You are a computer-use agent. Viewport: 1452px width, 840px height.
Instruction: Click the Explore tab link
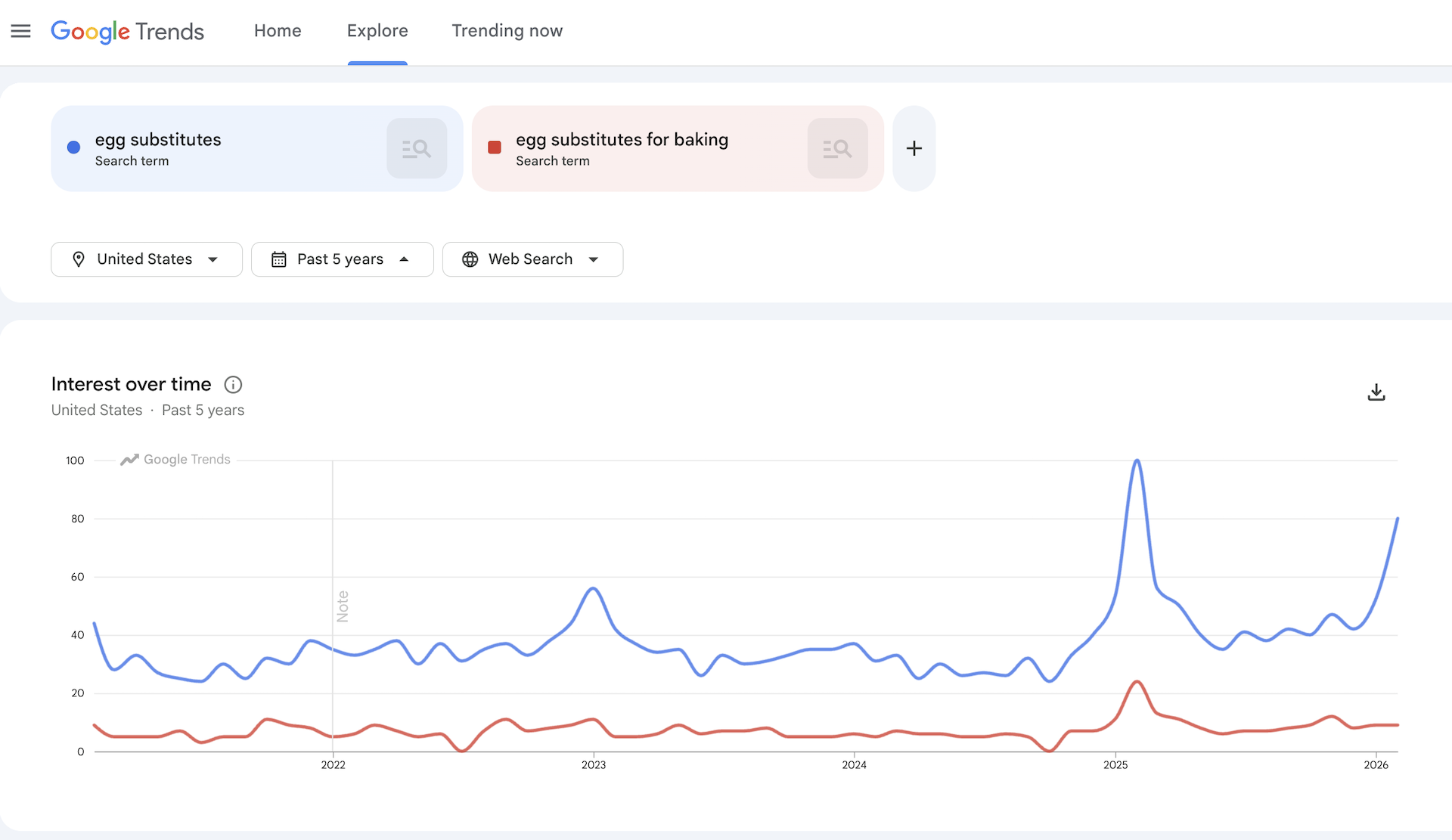tap(377, 31)
